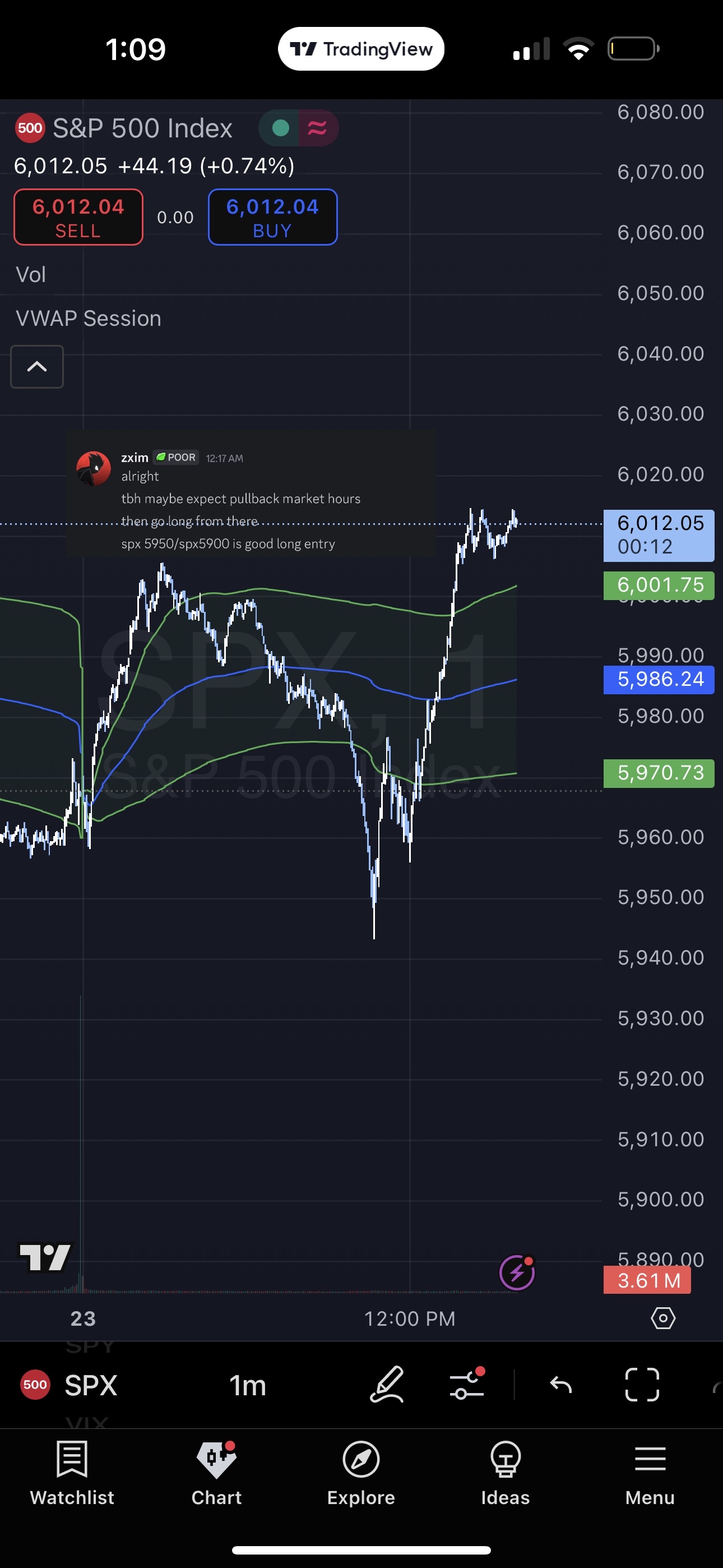Tap the green lower band value 5,970.73
Screen dimensions: 723x1568
click(x=659, y=773)
